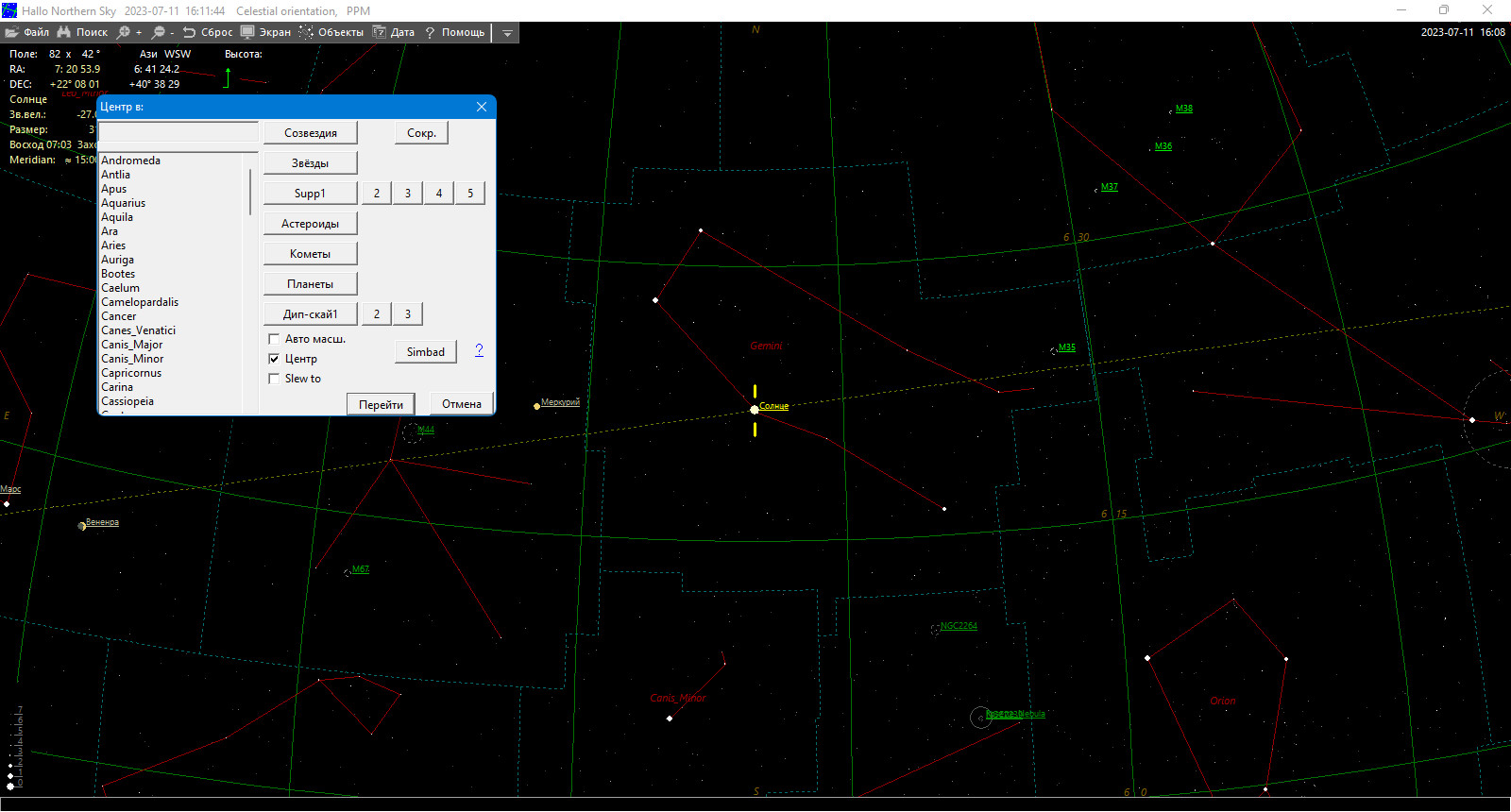Open the Файл folder icon menu

[x=12, y=32]
